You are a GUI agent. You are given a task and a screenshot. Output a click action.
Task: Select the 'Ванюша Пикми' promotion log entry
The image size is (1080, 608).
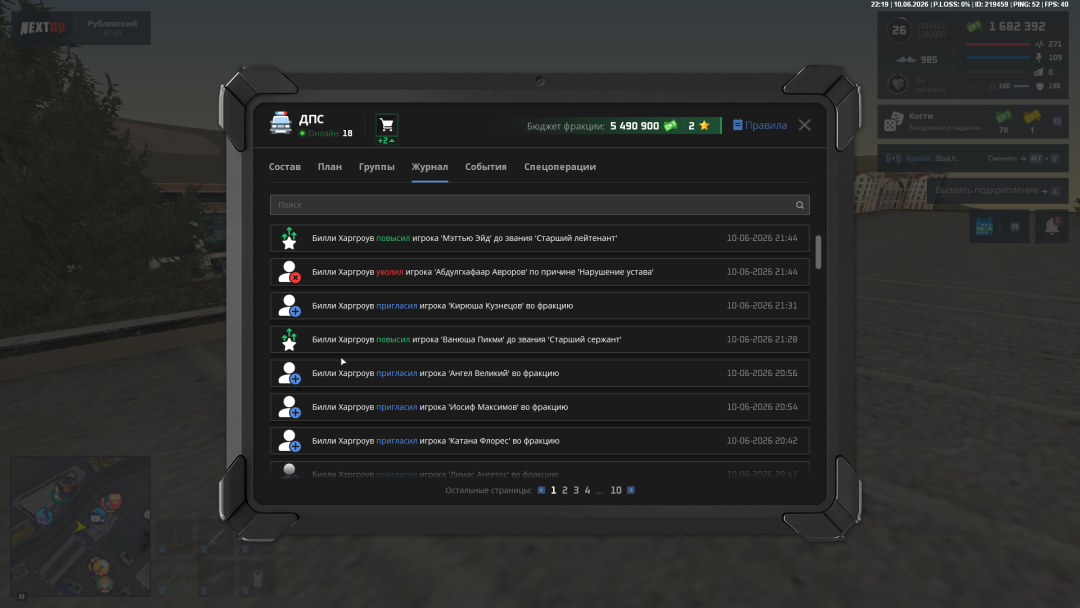coord(539,339)
